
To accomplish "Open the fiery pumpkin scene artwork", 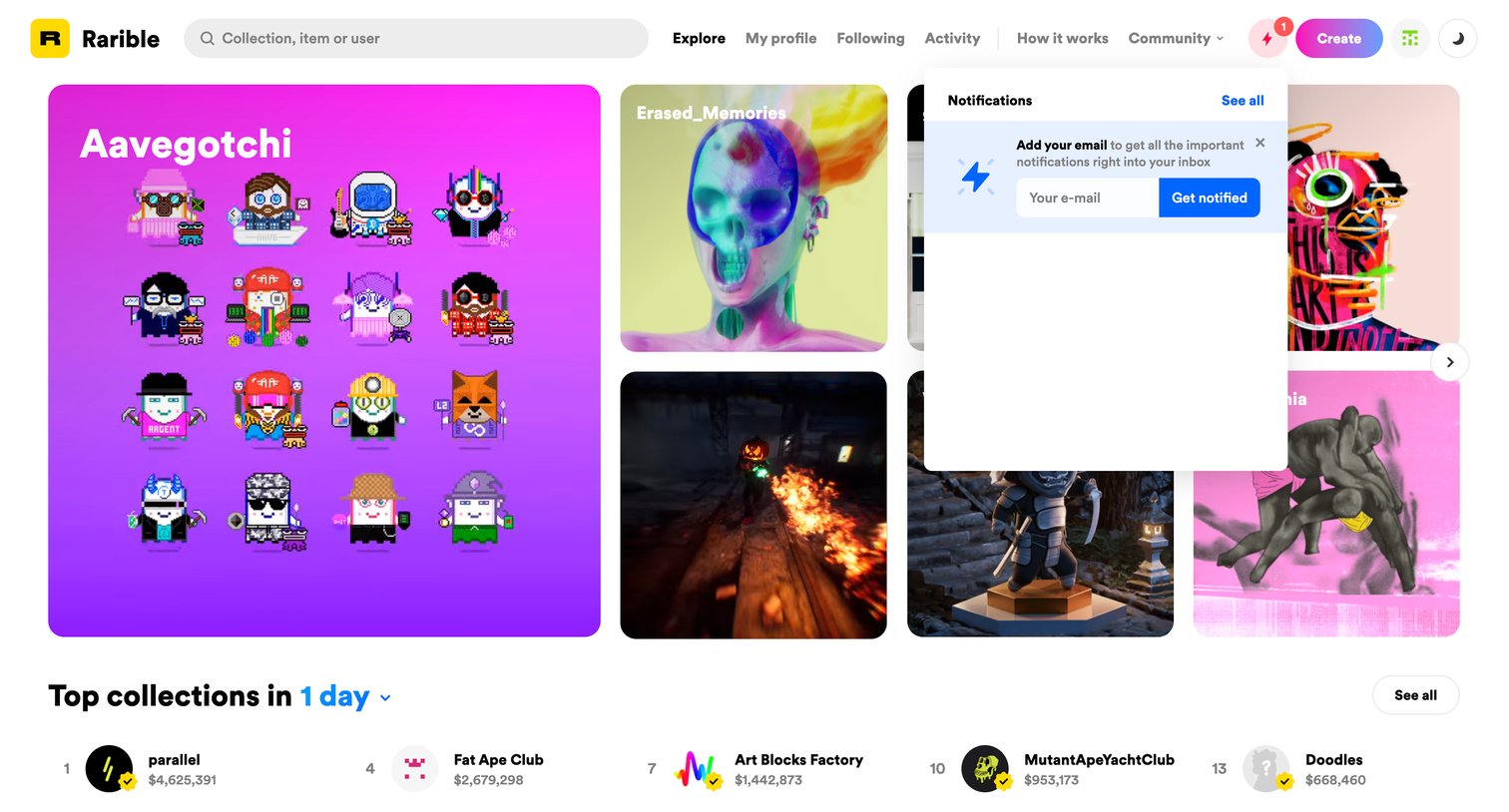I will 754,506.
